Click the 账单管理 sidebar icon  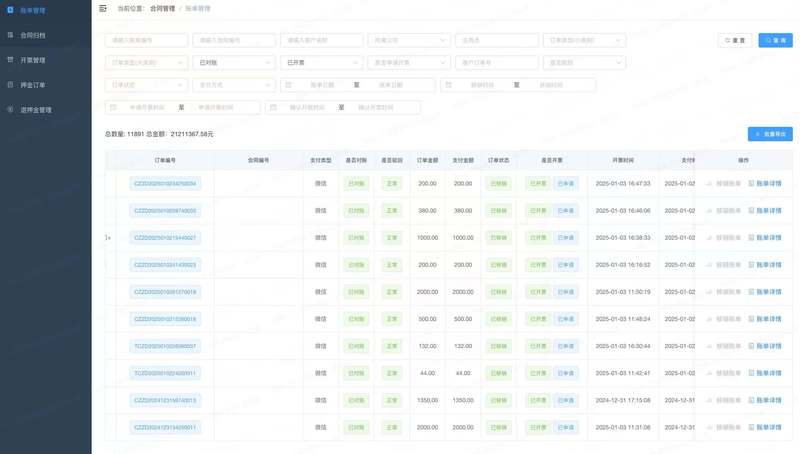click(x=10, y=10)
